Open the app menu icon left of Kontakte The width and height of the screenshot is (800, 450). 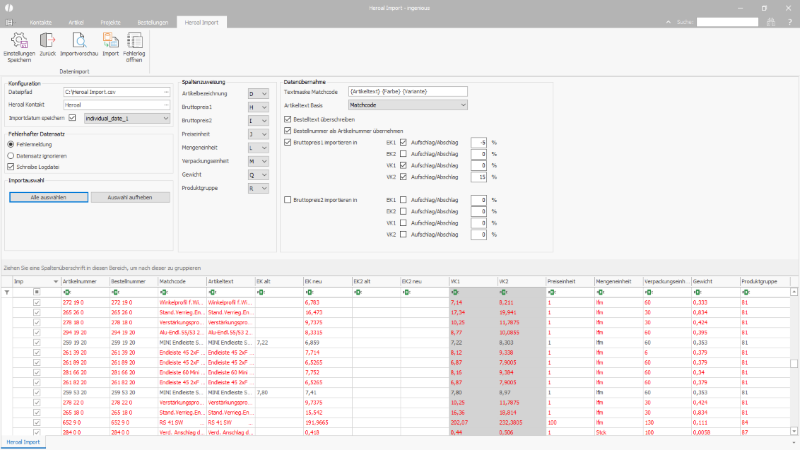pos(9,22)
